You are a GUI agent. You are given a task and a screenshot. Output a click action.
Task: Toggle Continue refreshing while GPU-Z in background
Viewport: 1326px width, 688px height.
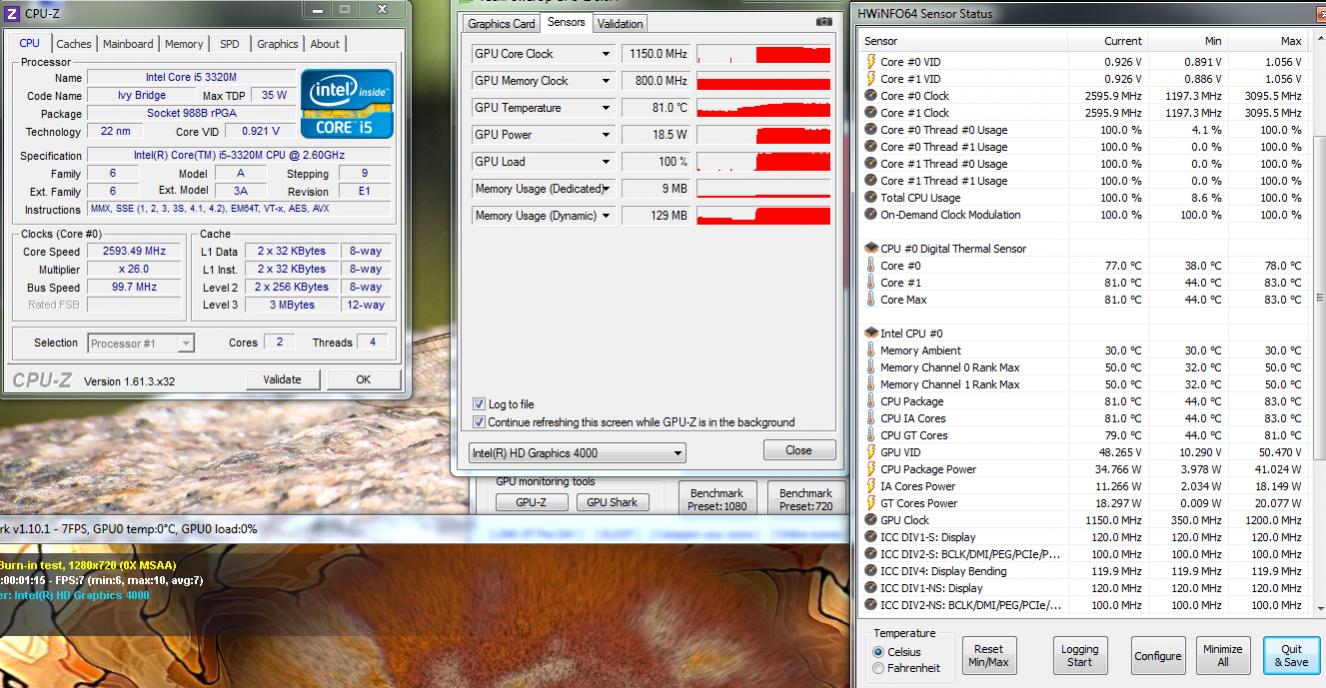click(x=479, y=422)
